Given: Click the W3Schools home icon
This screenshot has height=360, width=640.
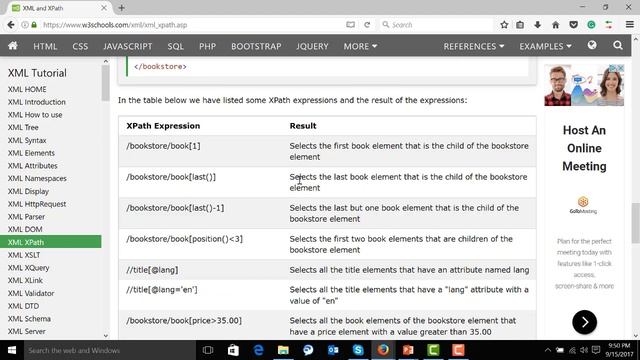Looking at the screenshot, I should click(x=13, y=46).
